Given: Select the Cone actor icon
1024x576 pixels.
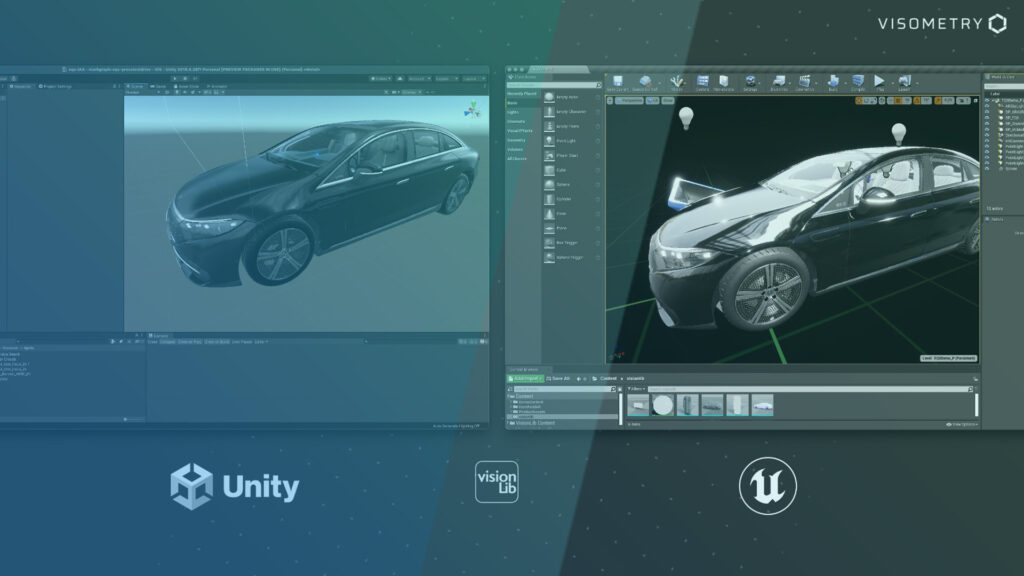Looking at the screenshot, I should click(549, 214).
